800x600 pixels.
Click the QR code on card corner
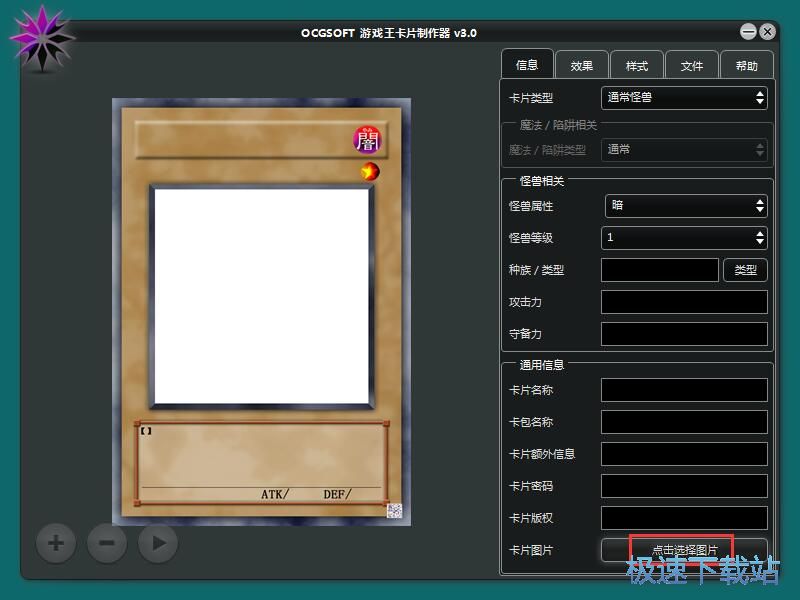394,510
